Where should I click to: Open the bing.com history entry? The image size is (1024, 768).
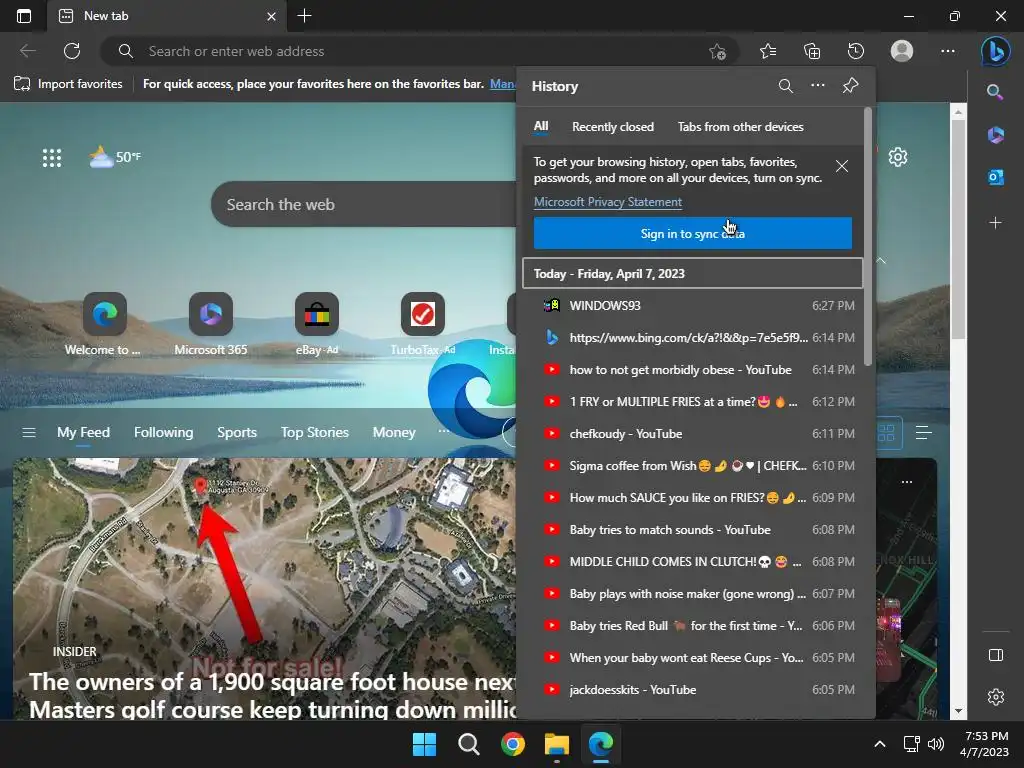[693, 338]
